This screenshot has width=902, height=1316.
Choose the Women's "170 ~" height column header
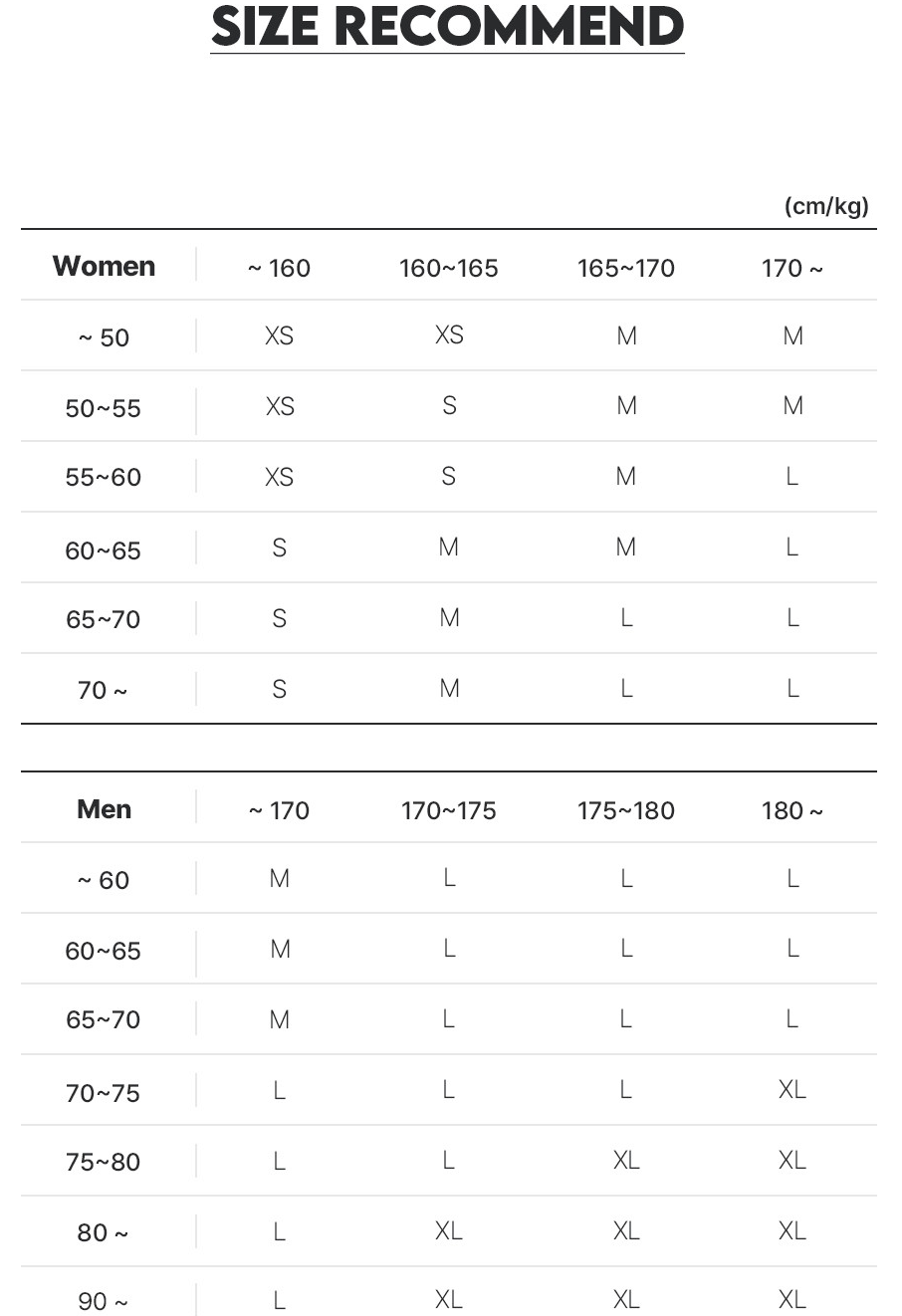(x=791, y=268)
